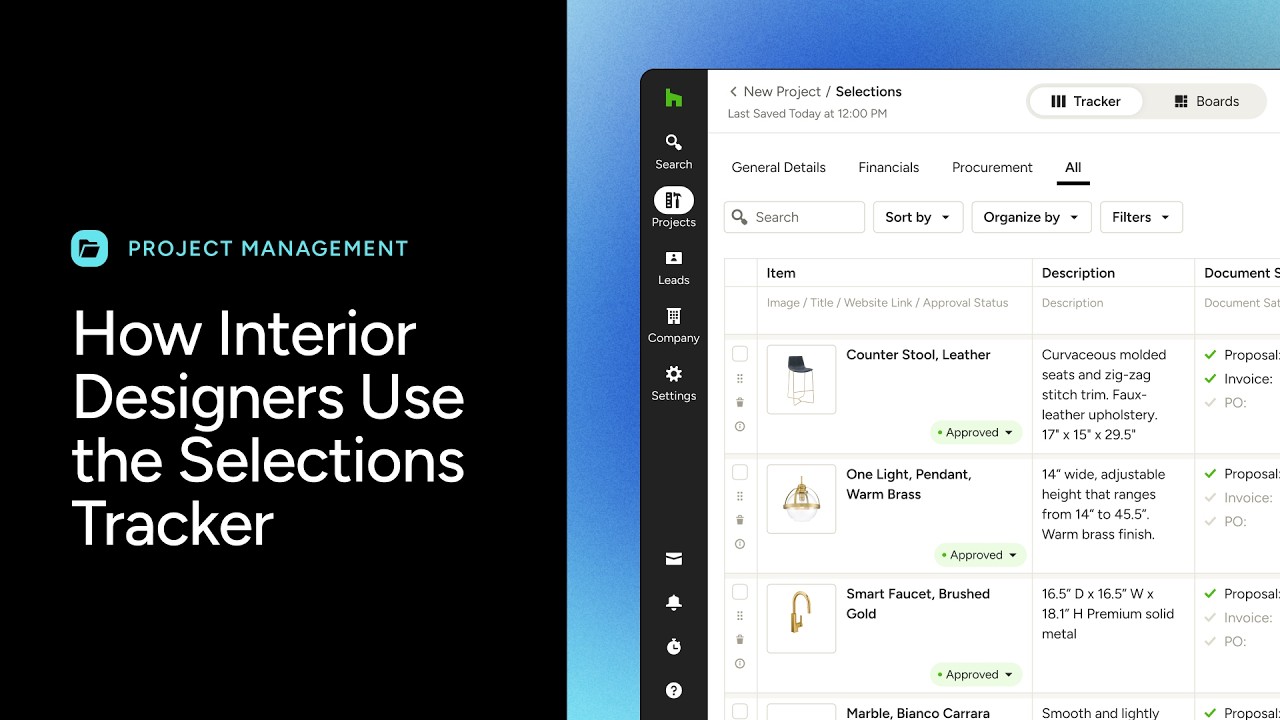Select the Counter Stool, Leather checkbox
Viewport: 1280px width, 720px height.
click(740, 354)
